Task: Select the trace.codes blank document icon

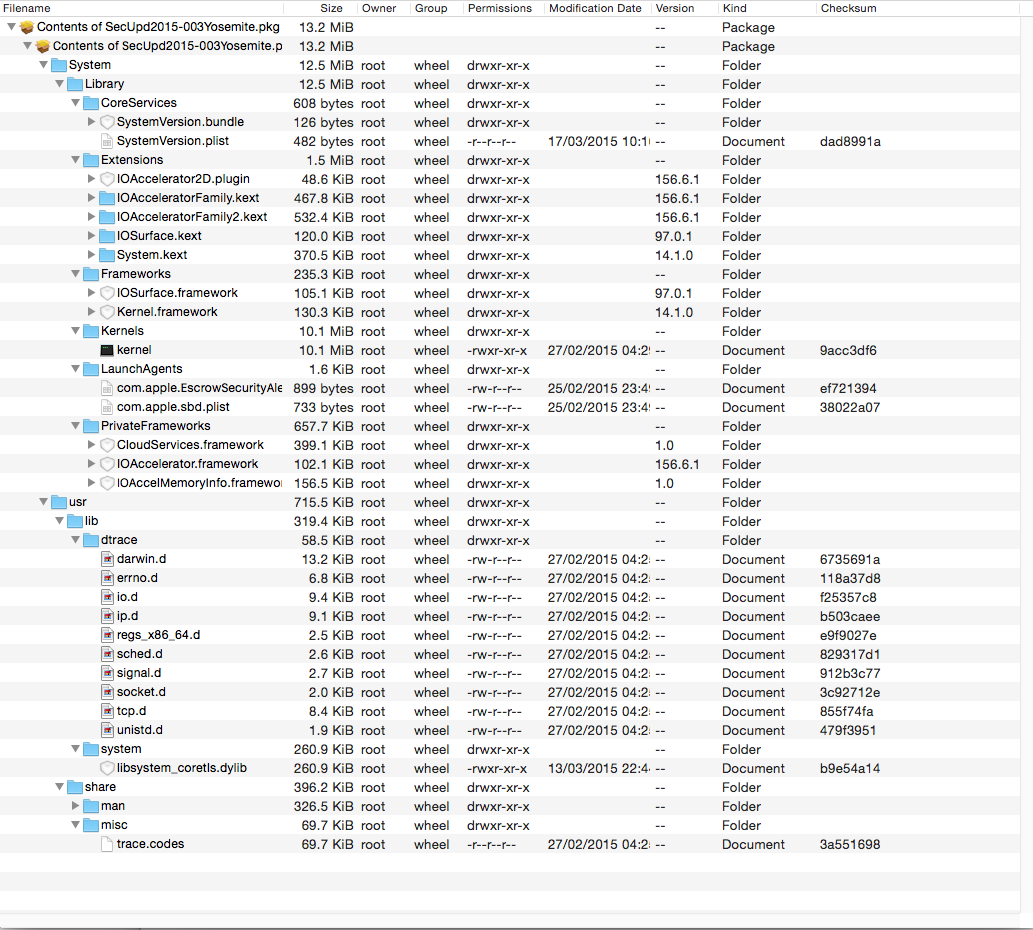Action: (107, 844)
